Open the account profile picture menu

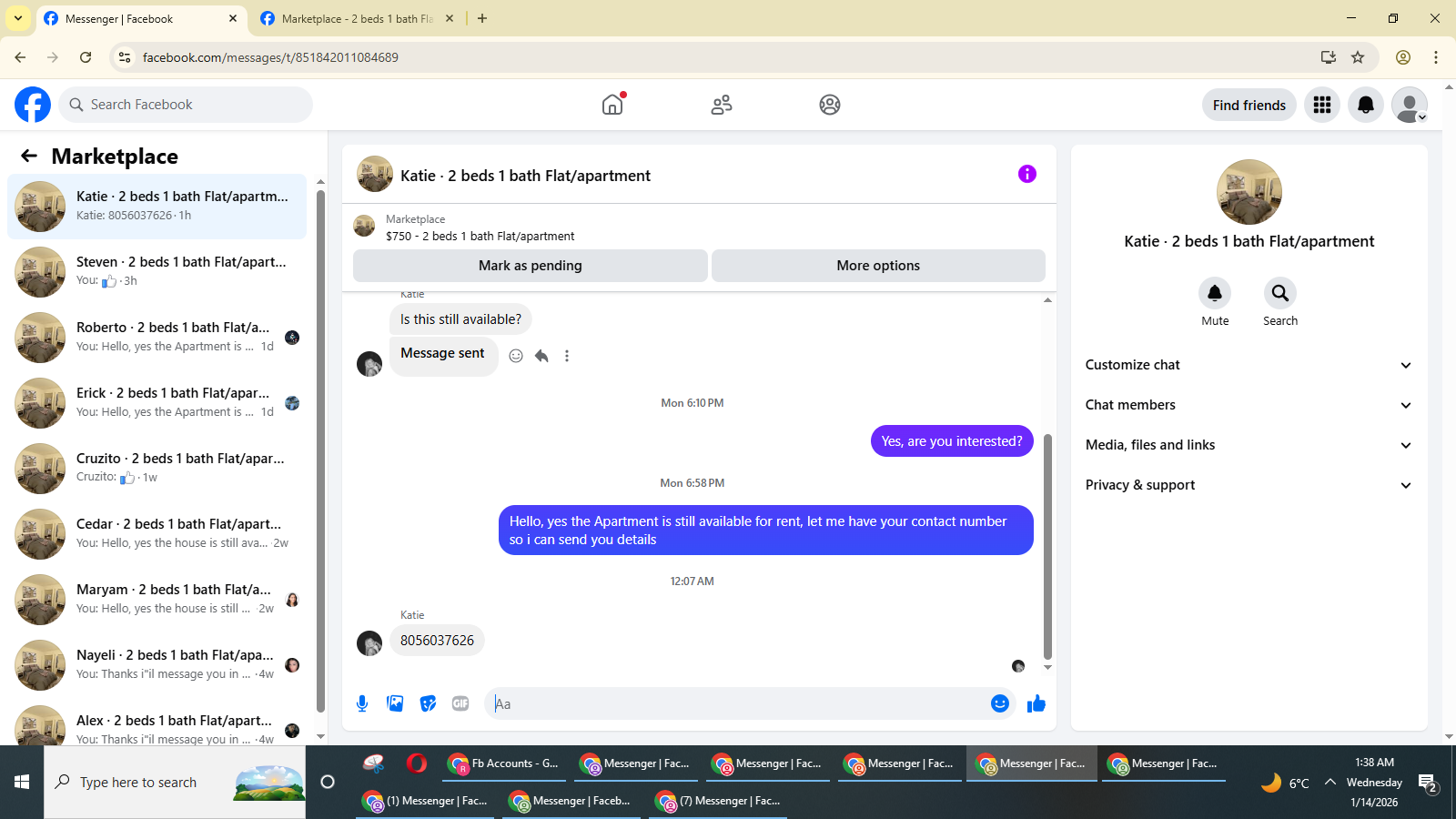(1410, 105)
